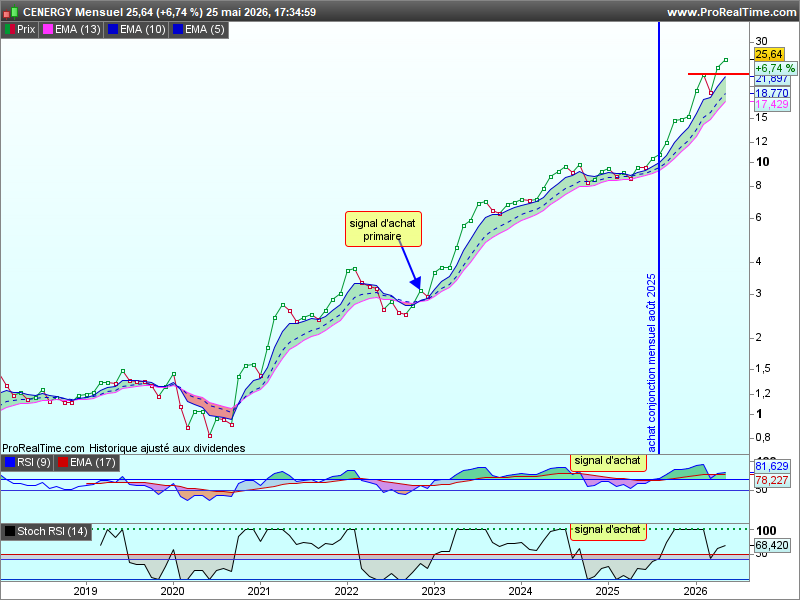Screen dimensions: 800x600
Task: Click the 78,227 EMA value tag
Action: [771, 480]
